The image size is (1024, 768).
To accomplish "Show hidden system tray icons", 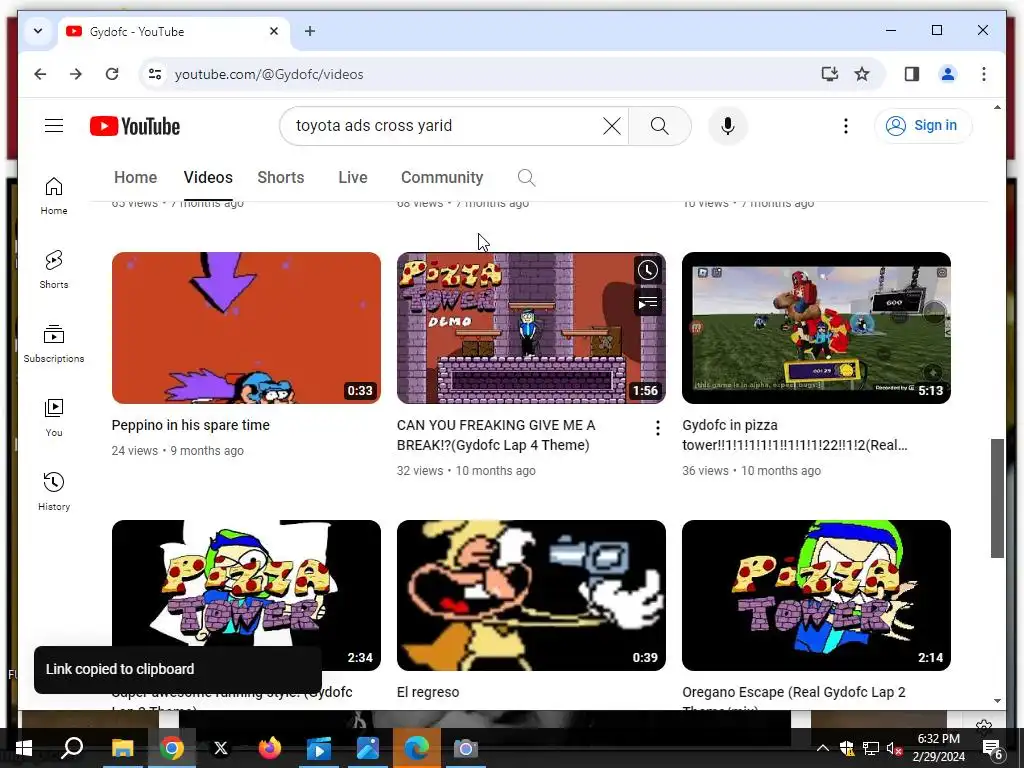I will (822, 748).
